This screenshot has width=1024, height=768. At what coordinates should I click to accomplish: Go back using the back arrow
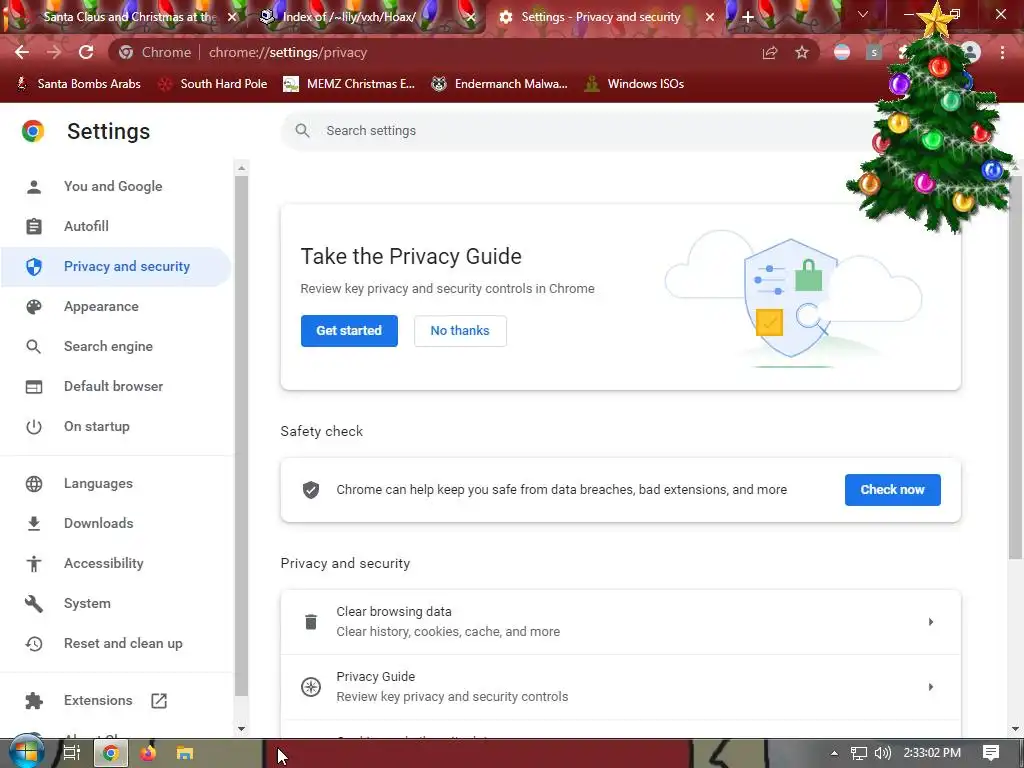click(x=22, y=52)
